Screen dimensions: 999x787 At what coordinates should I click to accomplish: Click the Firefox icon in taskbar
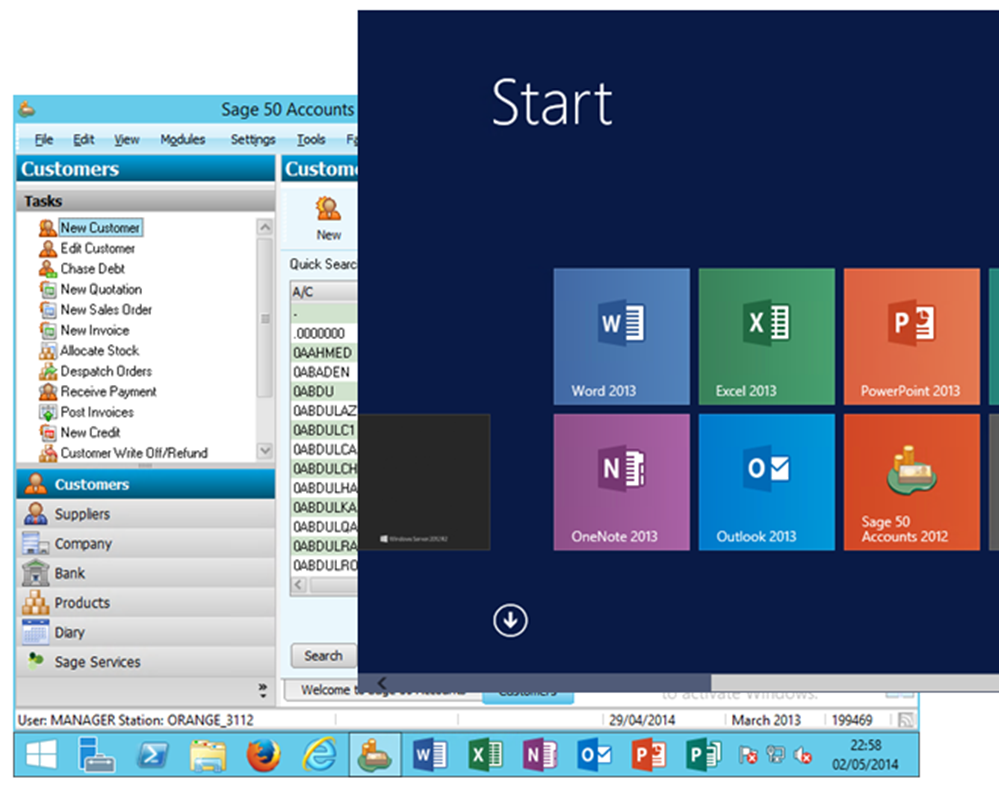click(x=262, y=755)
